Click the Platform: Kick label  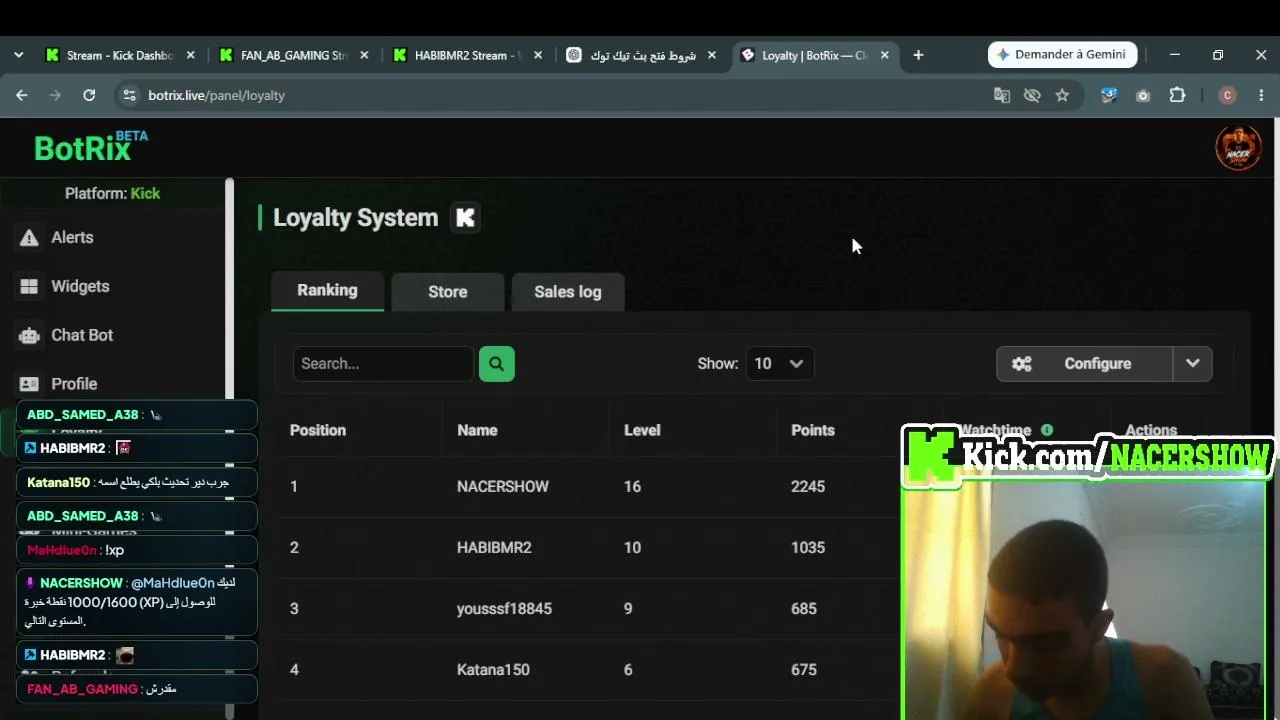tap(112, 193)
